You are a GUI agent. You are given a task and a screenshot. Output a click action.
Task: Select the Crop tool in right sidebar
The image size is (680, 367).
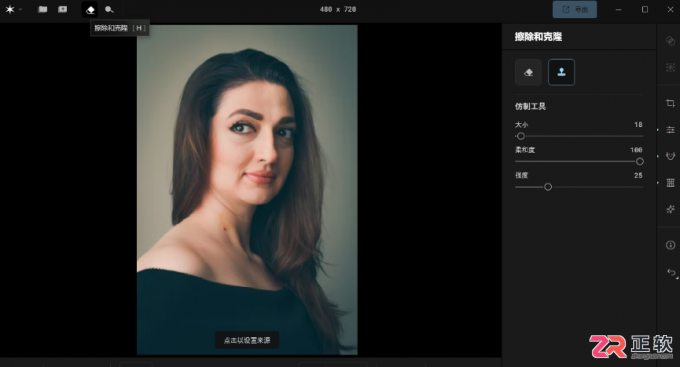(670, 103)
